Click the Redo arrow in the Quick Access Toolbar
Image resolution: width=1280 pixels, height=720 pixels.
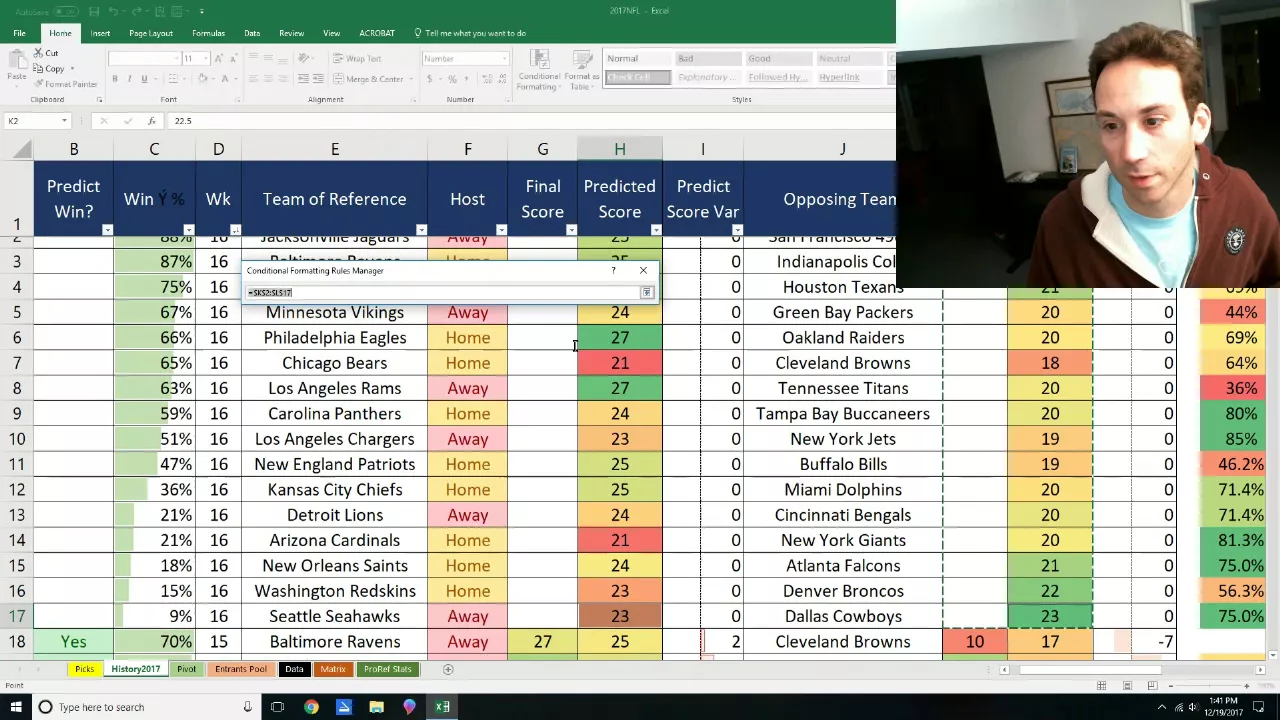(138, 12)
